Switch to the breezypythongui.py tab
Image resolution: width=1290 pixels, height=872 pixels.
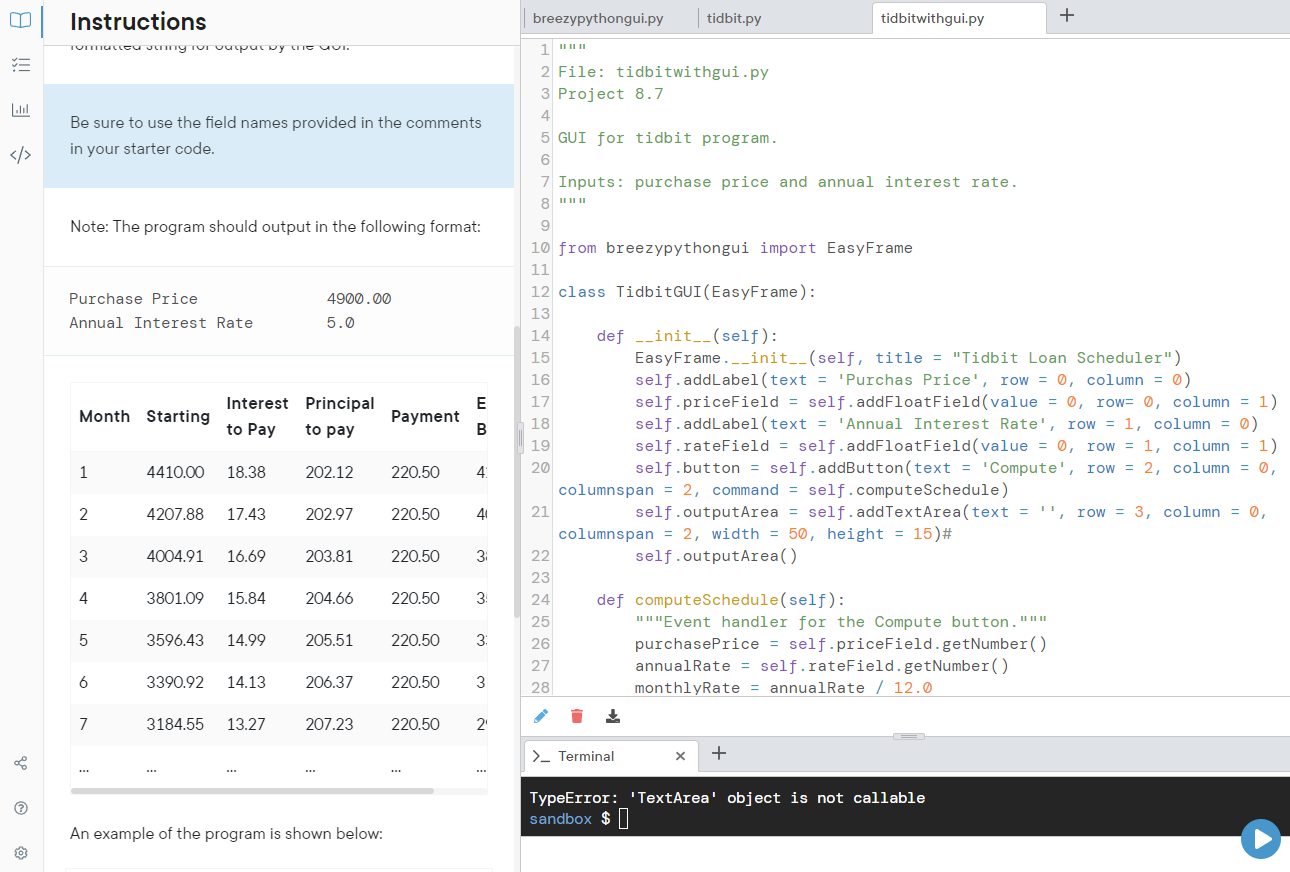tap(598, 18)
